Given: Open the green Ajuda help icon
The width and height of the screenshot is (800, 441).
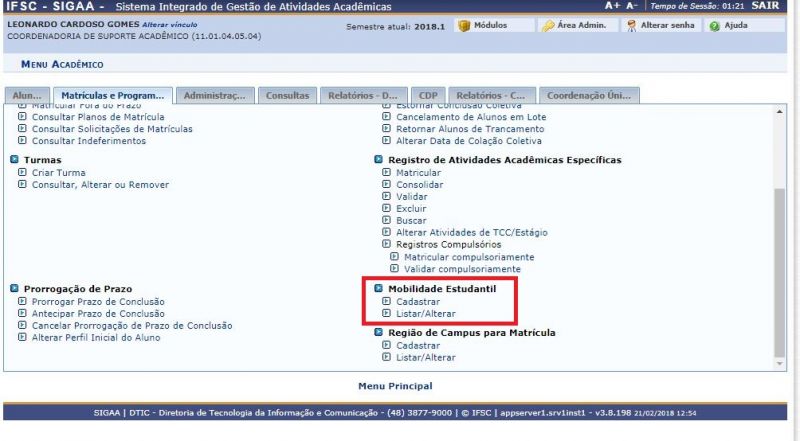Looking at the screenshot, I should point(715,26).
